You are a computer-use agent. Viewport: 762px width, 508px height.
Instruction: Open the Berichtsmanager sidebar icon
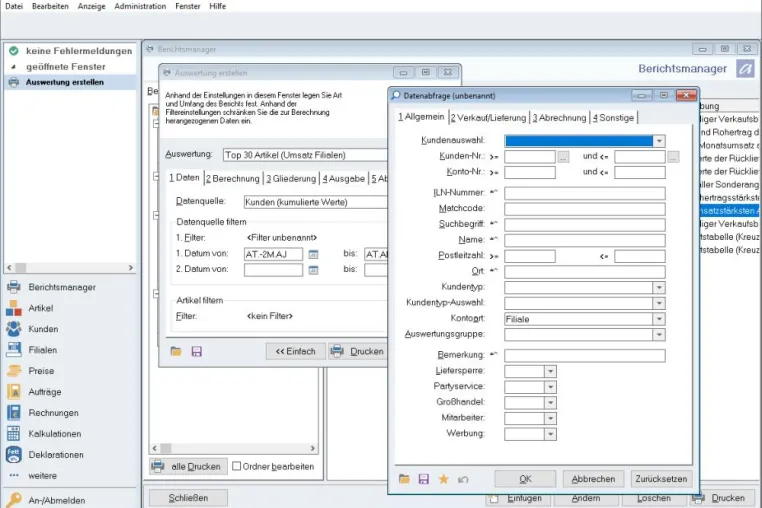[14, 287]
